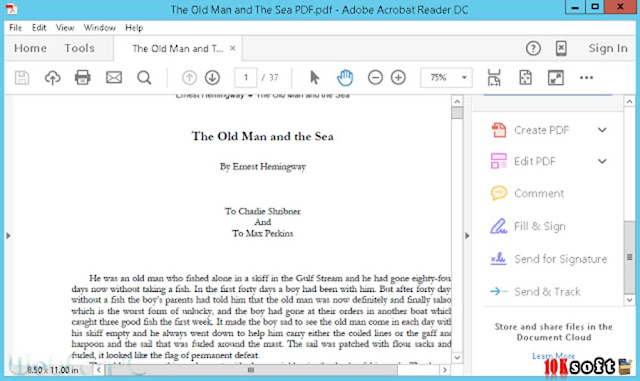Zoom out with minus icon
The height and width of the screenshot is (381, 640).
375,78
